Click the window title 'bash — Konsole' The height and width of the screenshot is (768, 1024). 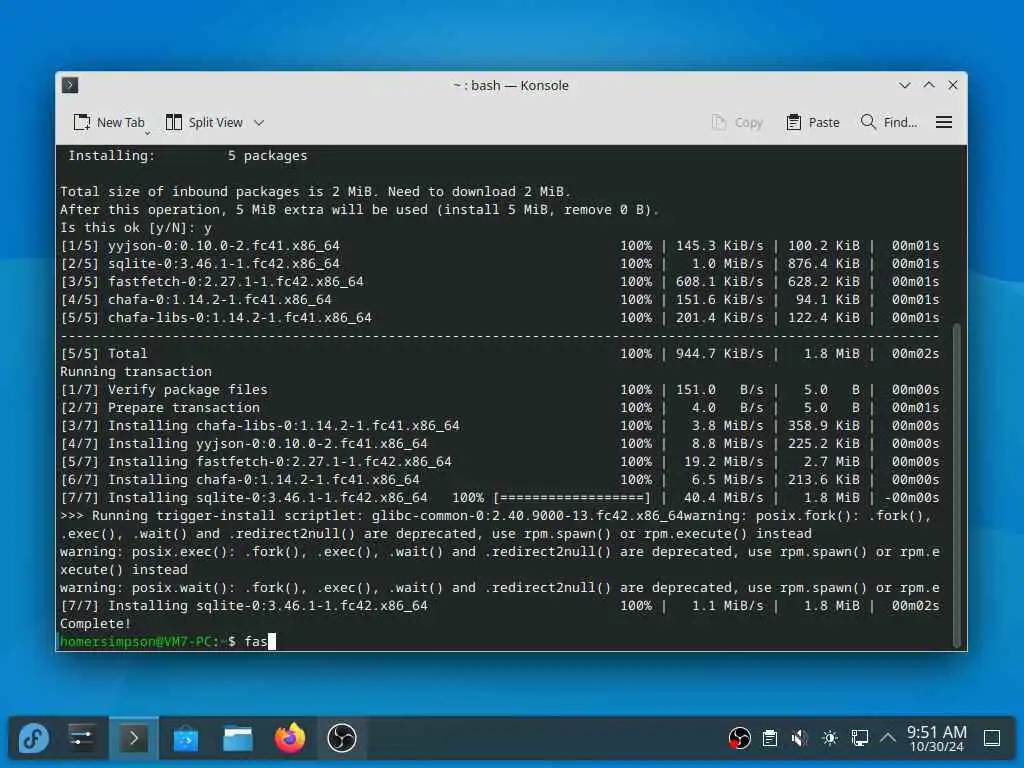[511, 86]
